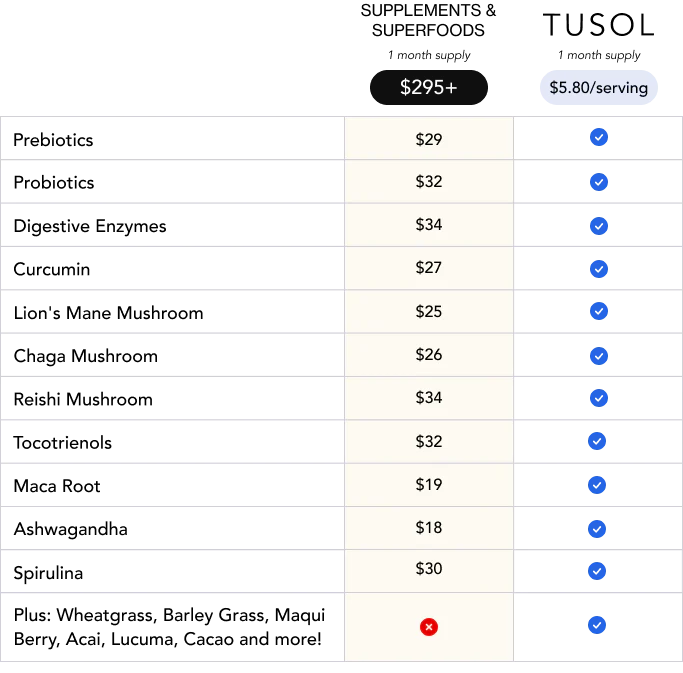Choose the $26 price cell

tap(428, 355)
